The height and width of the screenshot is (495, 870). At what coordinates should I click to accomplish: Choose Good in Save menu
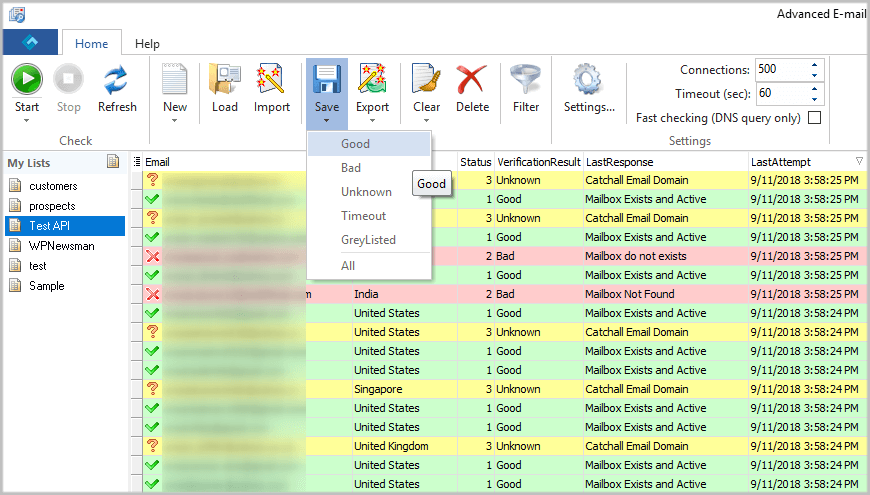click(x=369, y=144)
